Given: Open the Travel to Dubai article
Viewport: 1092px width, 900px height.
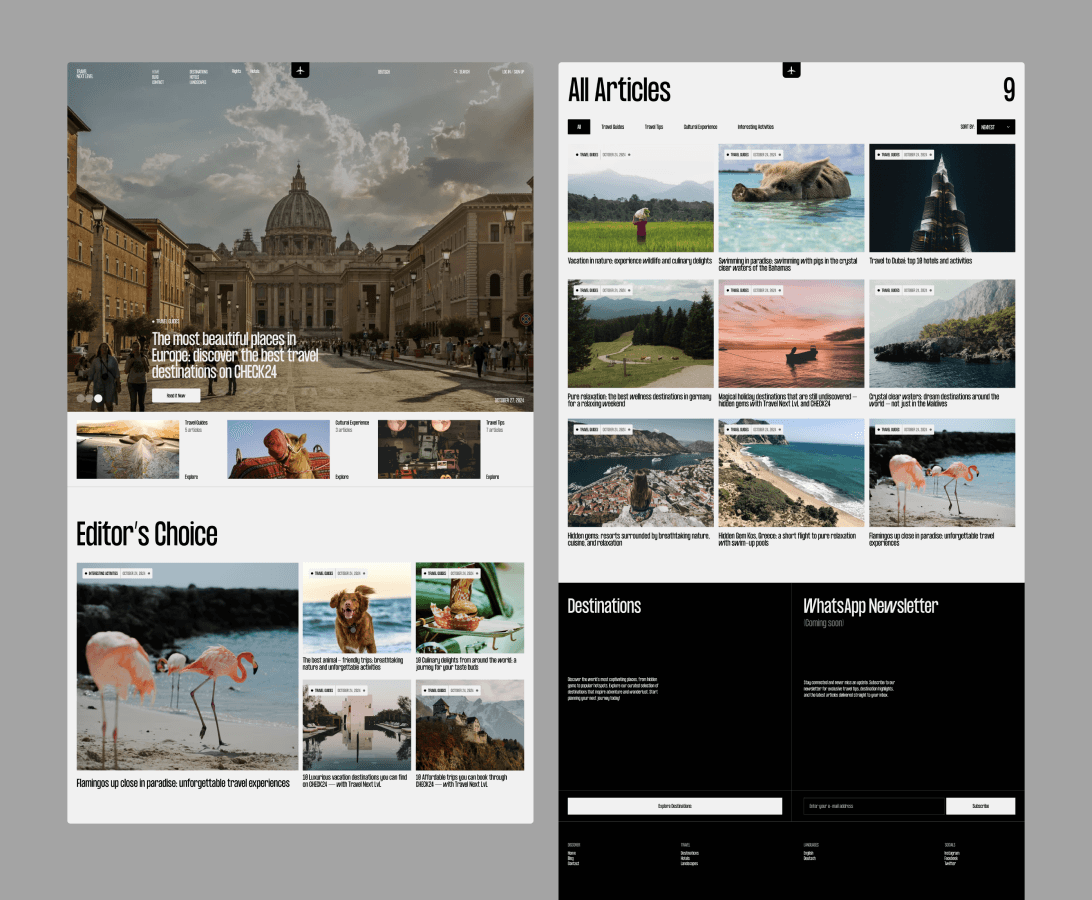Looking at the screenshot, I should (942, 205).
